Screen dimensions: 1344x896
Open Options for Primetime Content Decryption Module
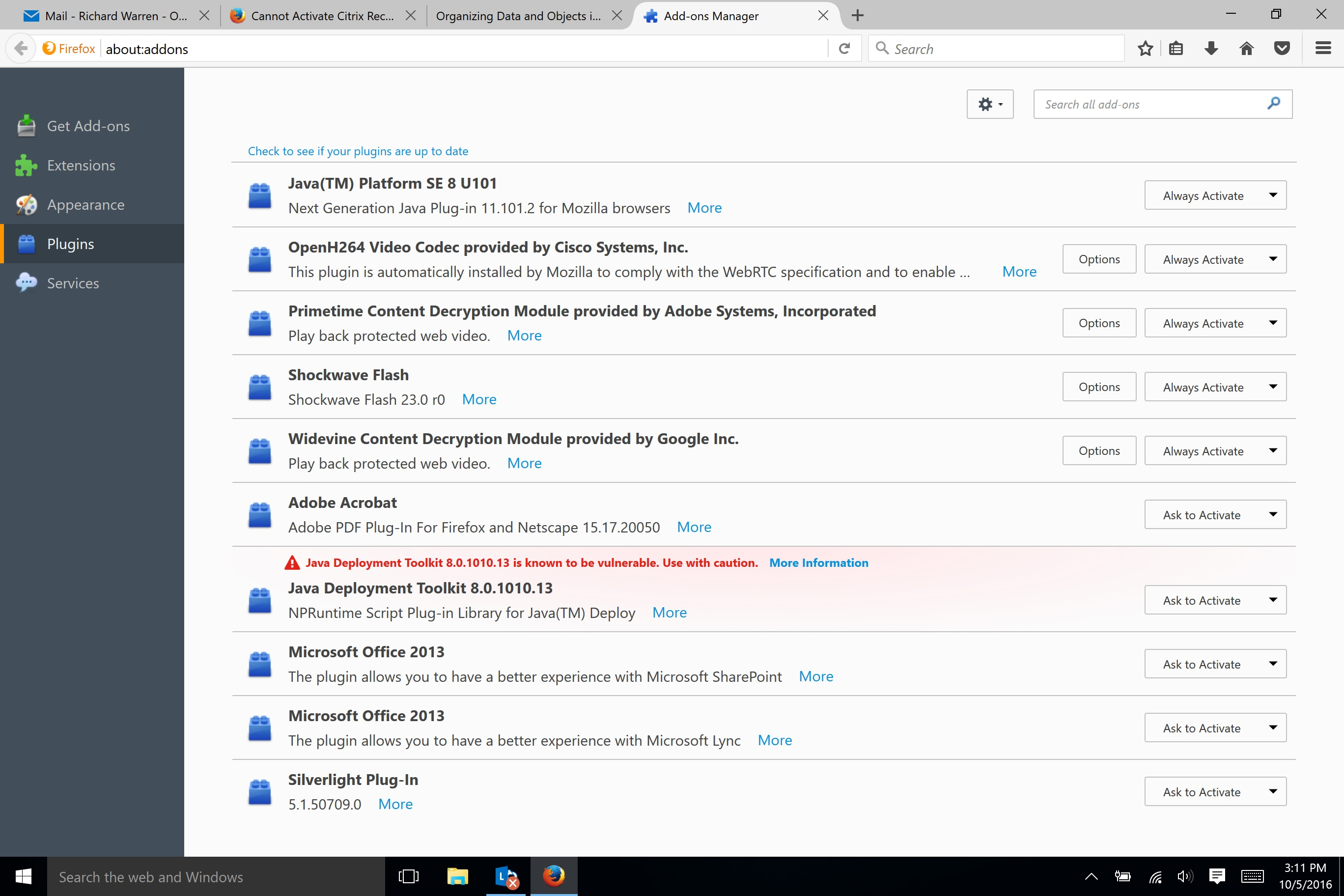[x=1099, y=323]
